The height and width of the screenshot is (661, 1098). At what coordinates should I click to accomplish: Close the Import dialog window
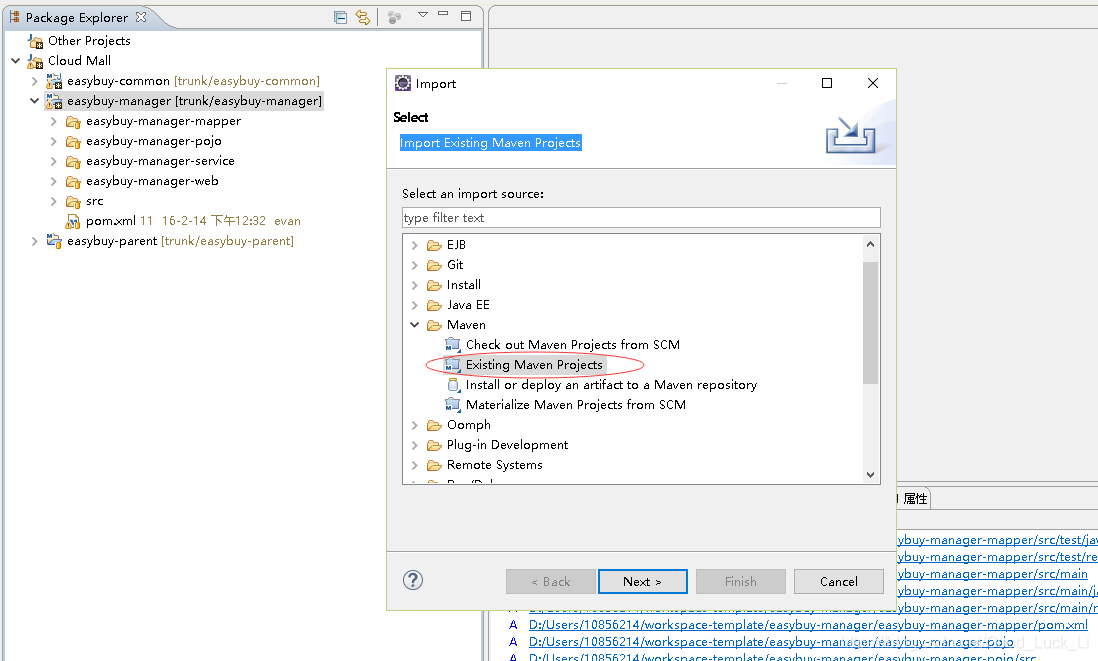873,83
